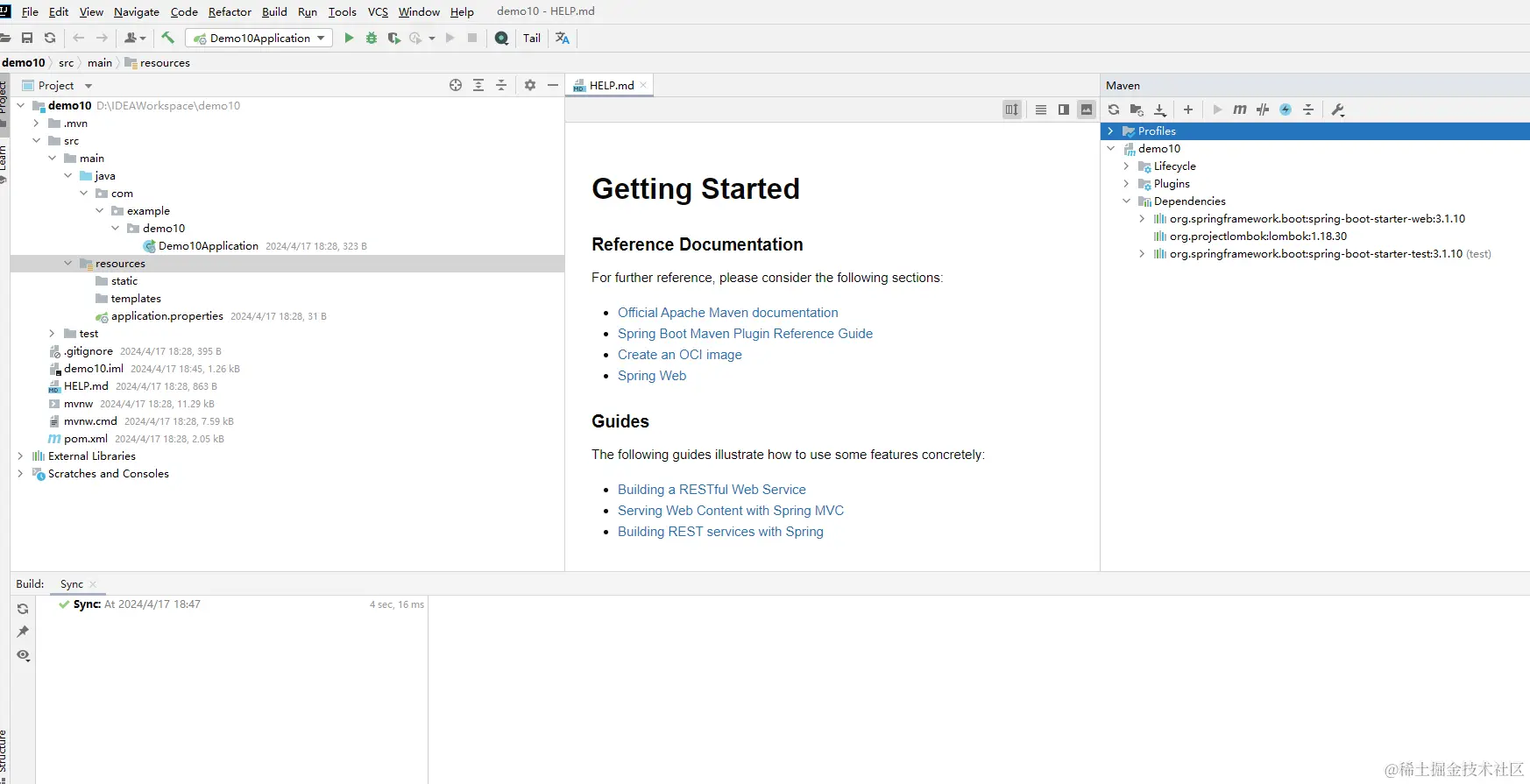1530x784 pixels.
Task: Switch HELP.md to editor and preview view
Action: [x=1064, y=109]
